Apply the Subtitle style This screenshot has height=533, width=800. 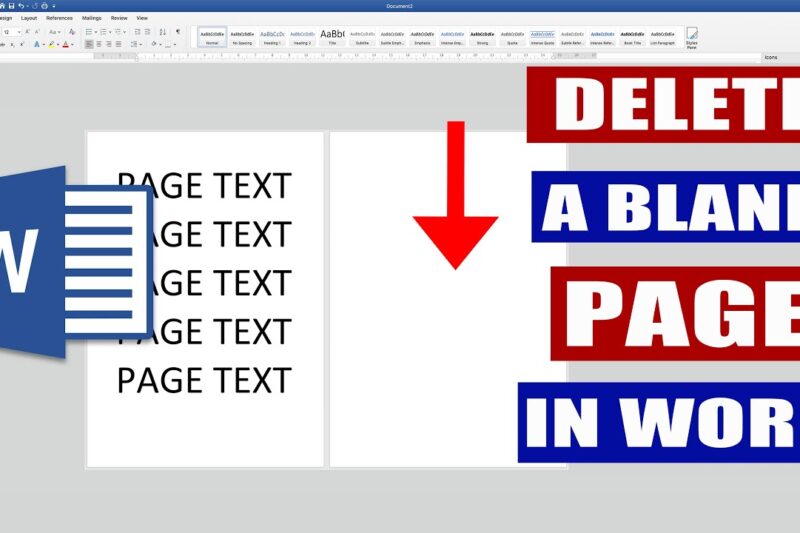(x=362, y=37)
